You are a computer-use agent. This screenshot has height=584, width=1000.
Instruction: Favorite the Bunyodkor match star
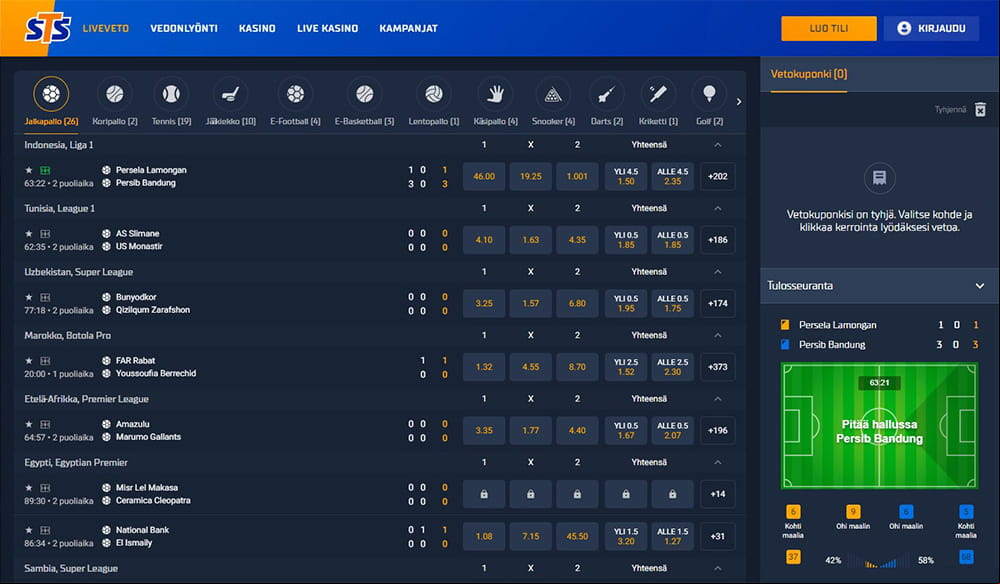click(29, 297)
